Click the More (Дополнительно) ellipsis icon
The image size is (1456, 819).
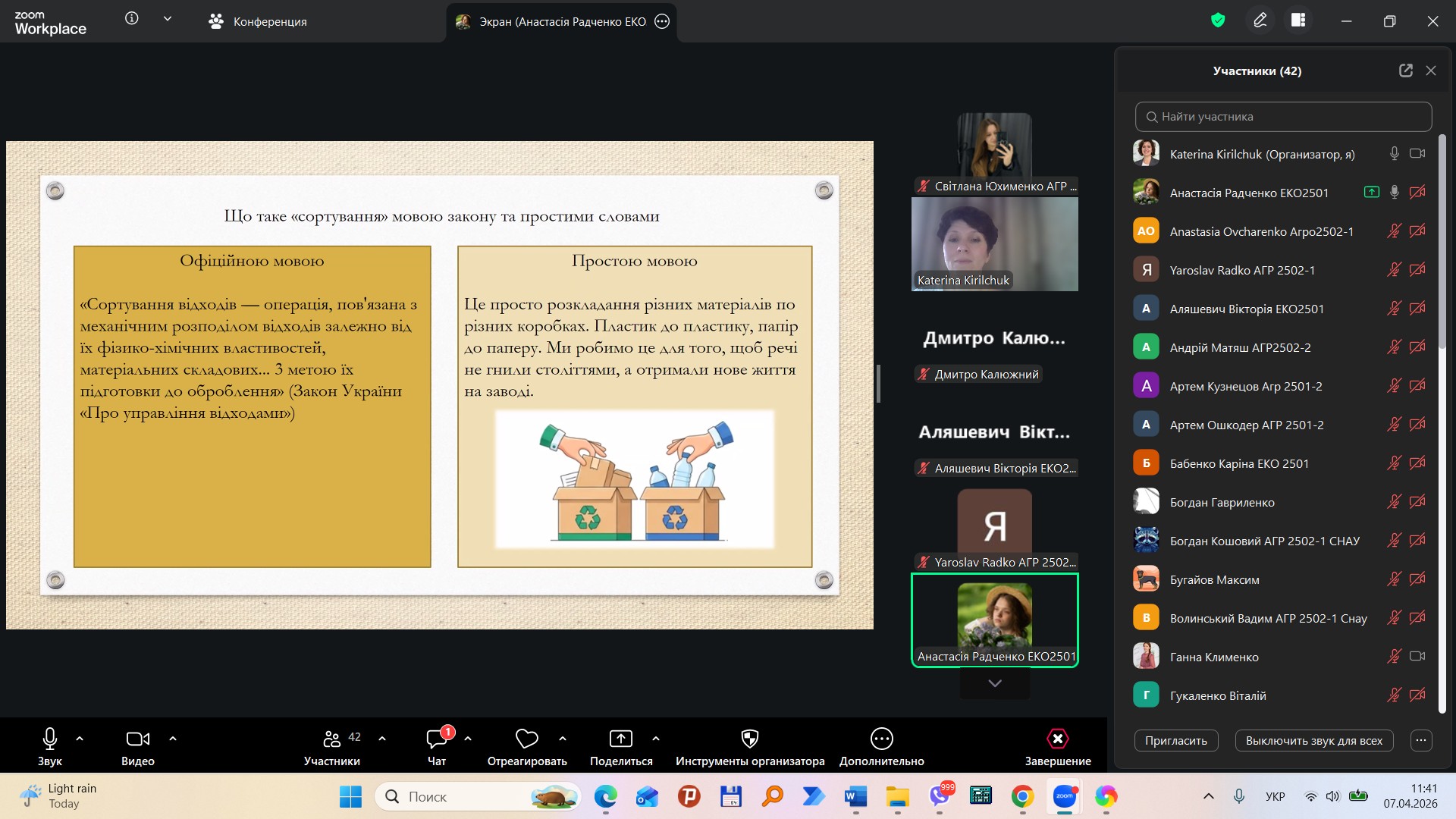(x=881, y=739)
